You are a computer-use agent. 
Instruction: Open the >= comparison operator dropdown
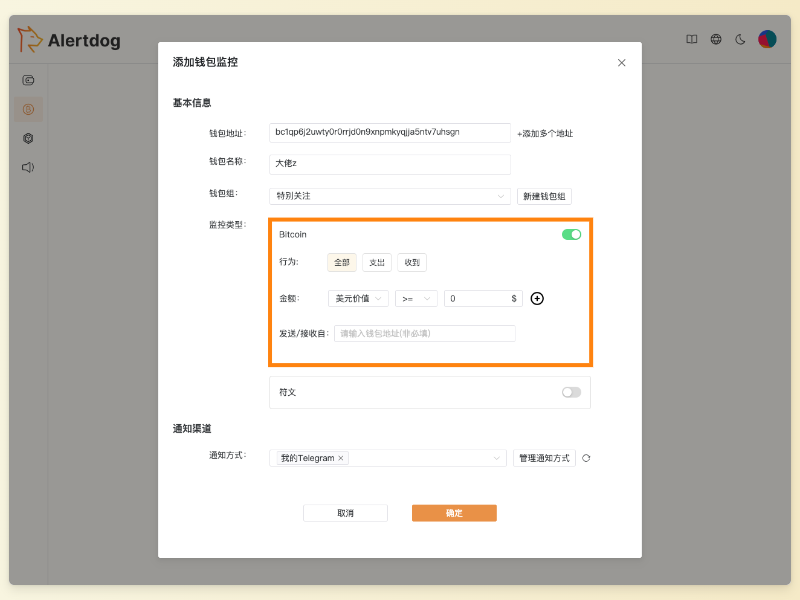click(416, 298)
